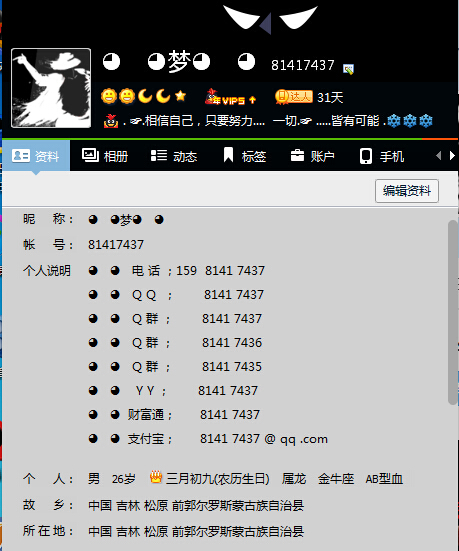459x551 pixels.
Task: Show previous tabs with left arrow
Action: click(x=438, y=156)
